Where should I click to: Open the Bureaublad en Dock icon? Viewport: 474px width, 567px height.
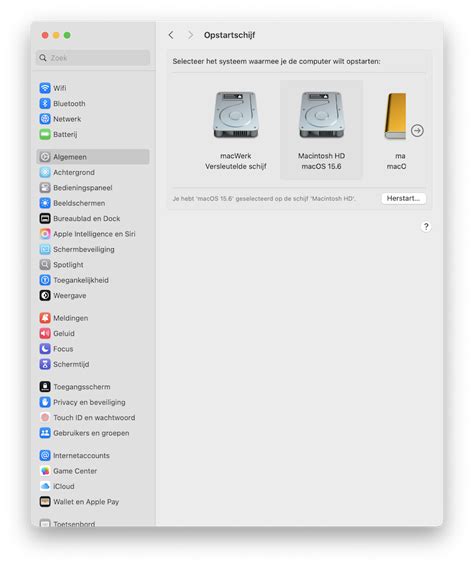coord(45,218)
